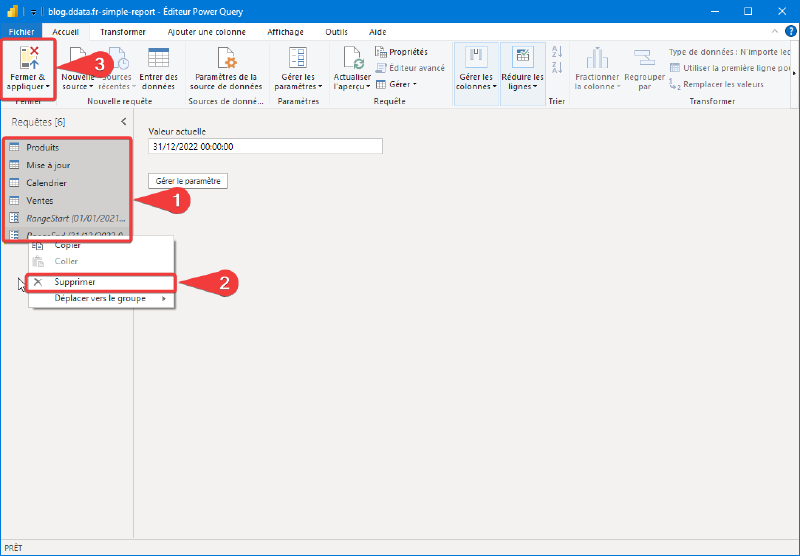Open the Éditeur avancé
The image size is (800, 556).
(x=410, y=68)
